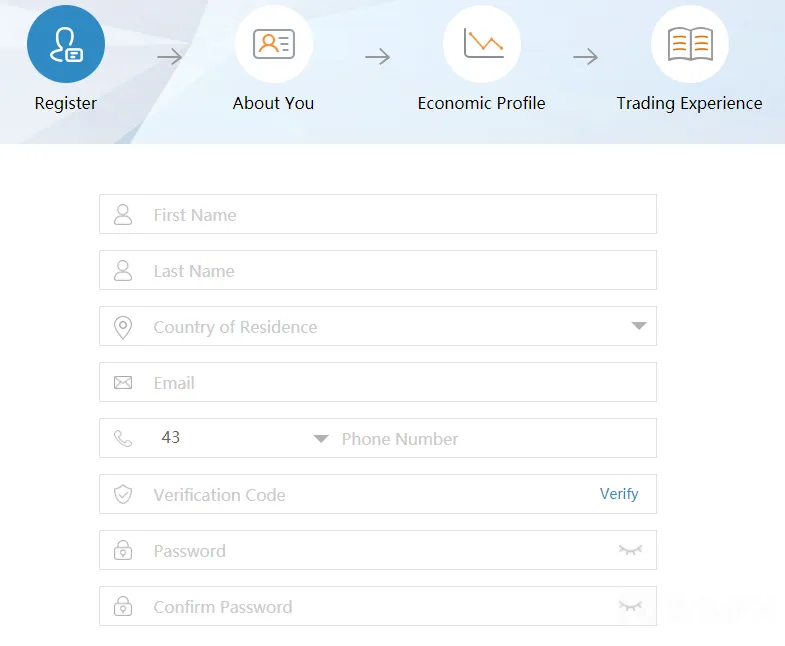Open the Trading Experience book icon
This screenshot has width=785, height=646.
coord(690,44)
